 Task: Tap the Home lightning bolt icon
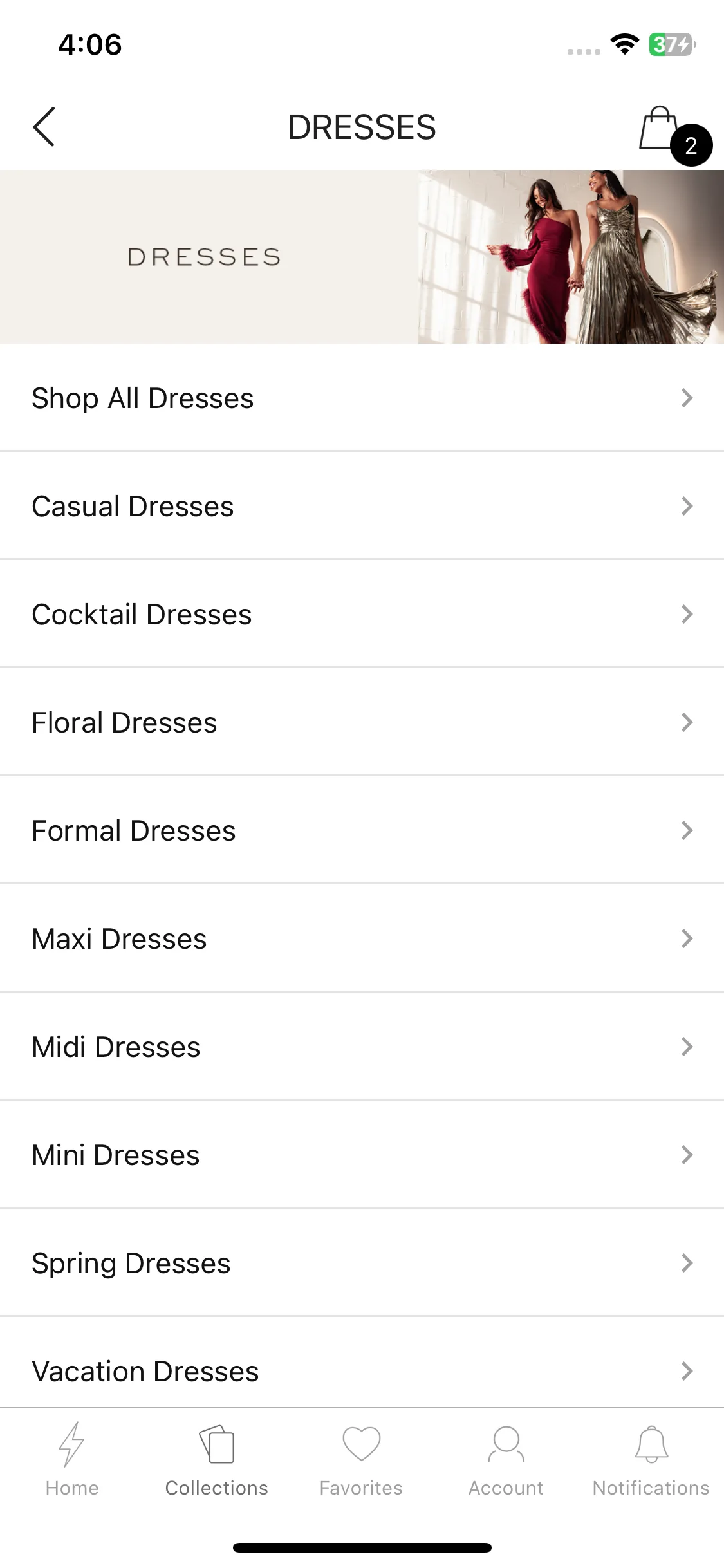[71, 1444]
